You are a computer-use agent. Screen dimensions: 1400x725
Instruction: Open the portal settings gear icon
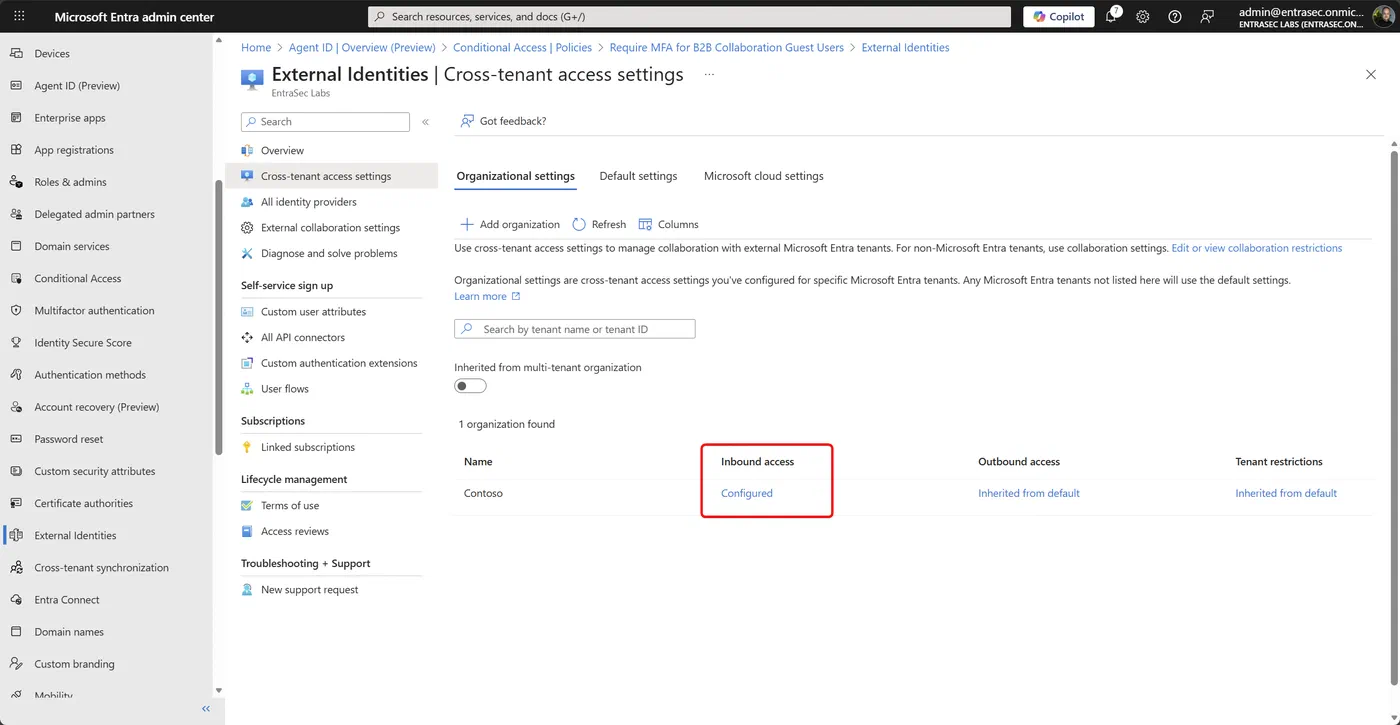click(1143, 17)
